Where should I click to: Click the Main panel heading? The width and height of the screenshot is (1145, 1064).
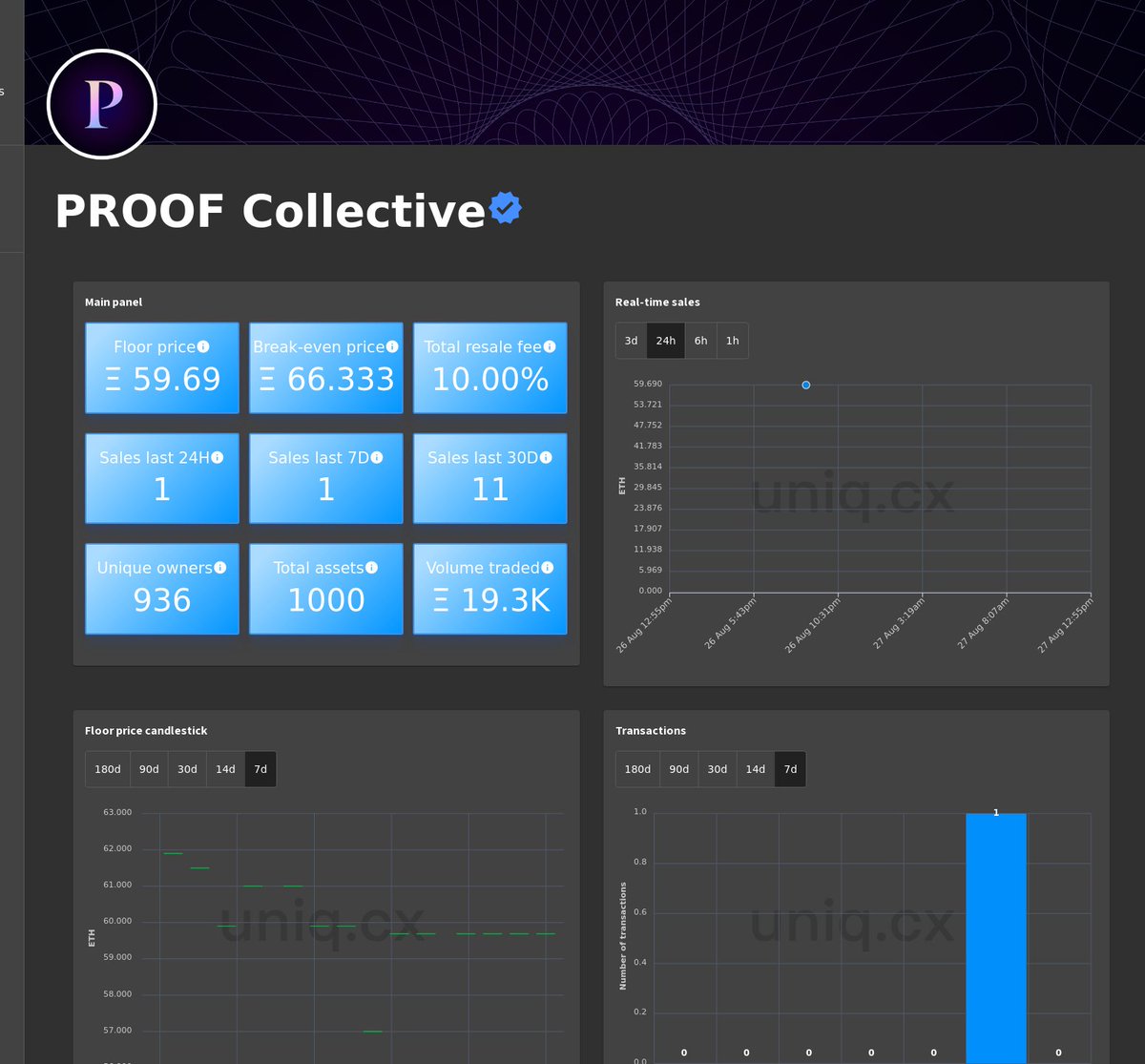[x=114, y=303]
